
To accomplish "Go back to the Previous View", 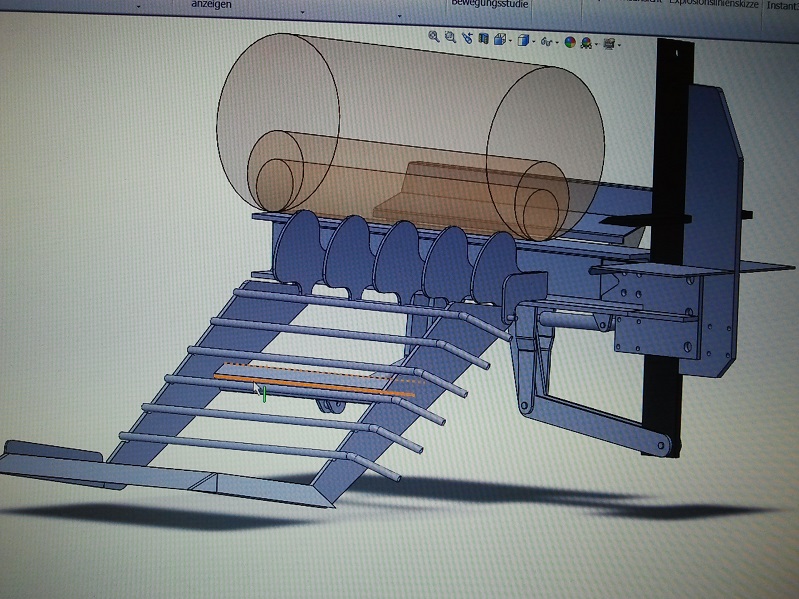I will tap(468, 38).
